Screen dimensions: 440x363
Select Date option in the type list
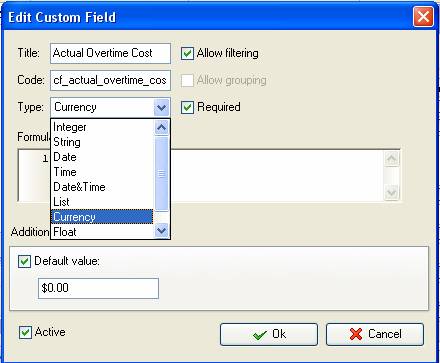click(x=102, y=157)
